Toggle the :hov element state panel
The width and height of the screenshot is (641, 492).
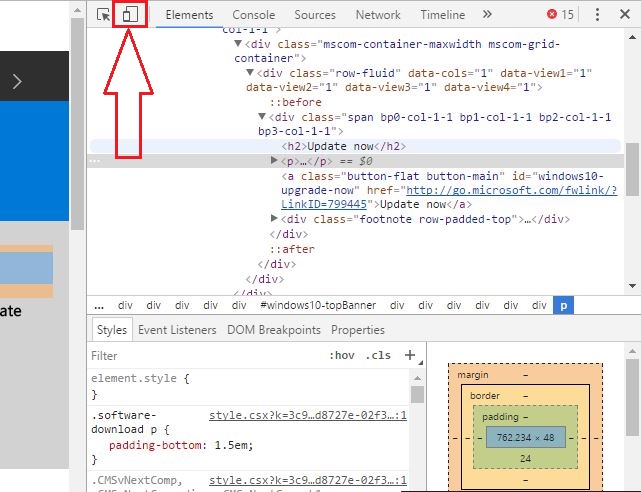(x=341, y=356)
